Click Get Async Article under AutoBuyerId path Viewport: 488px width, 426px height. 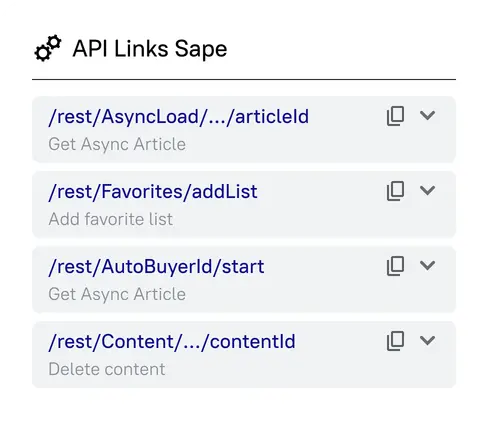(117, 295)
